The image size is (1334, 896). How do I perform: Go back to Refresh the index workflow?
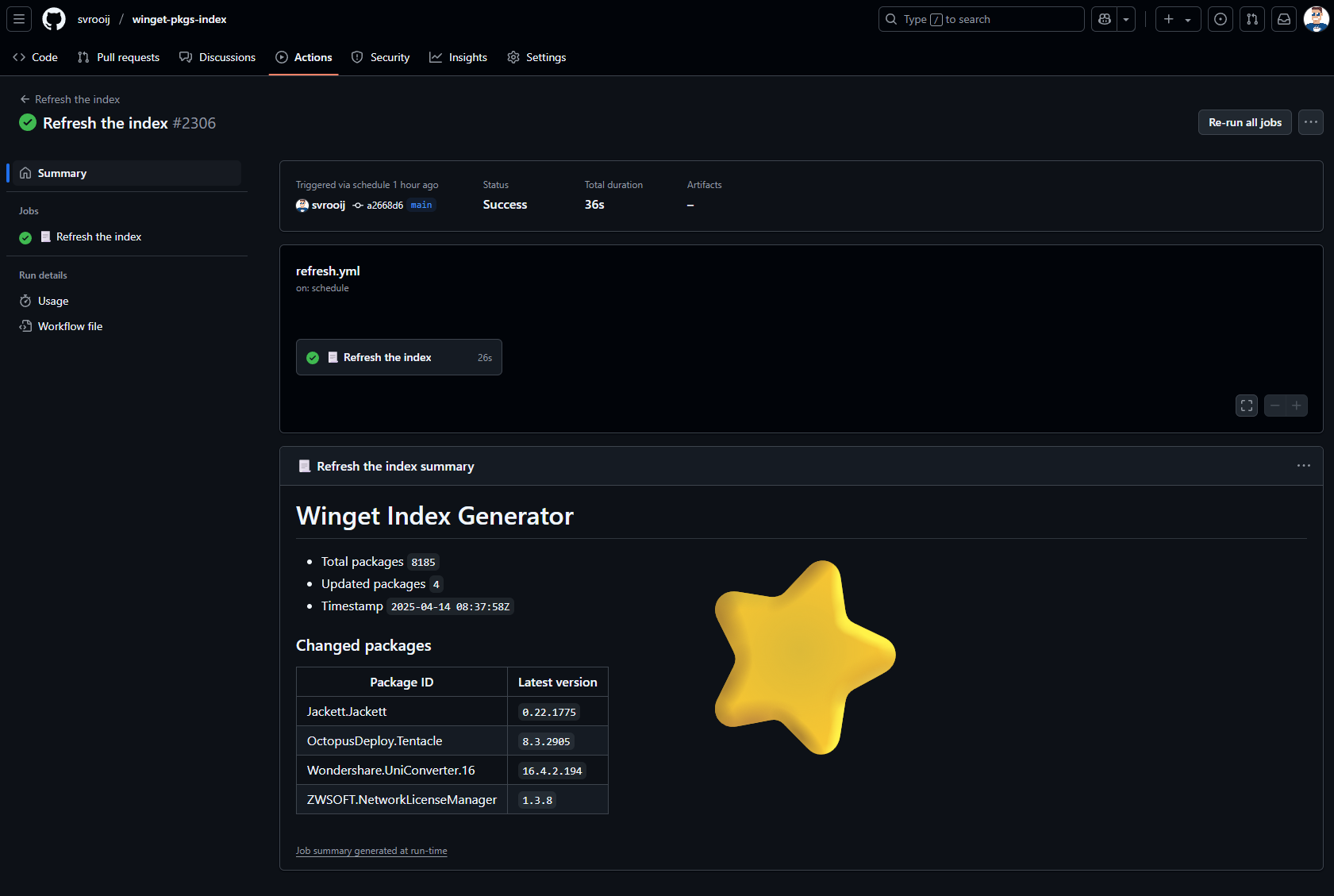[70, 99]
